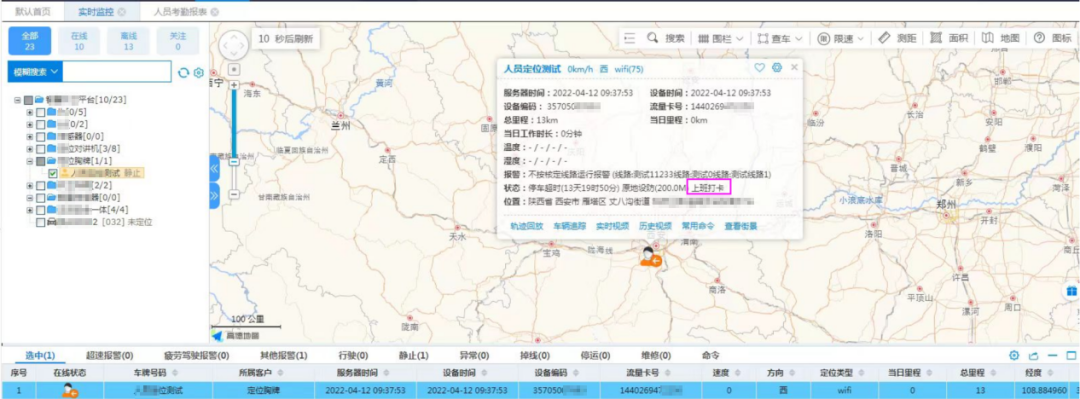Minimize the bottom data panel
1080x399 pixels.
click(x=1052, y=356)
